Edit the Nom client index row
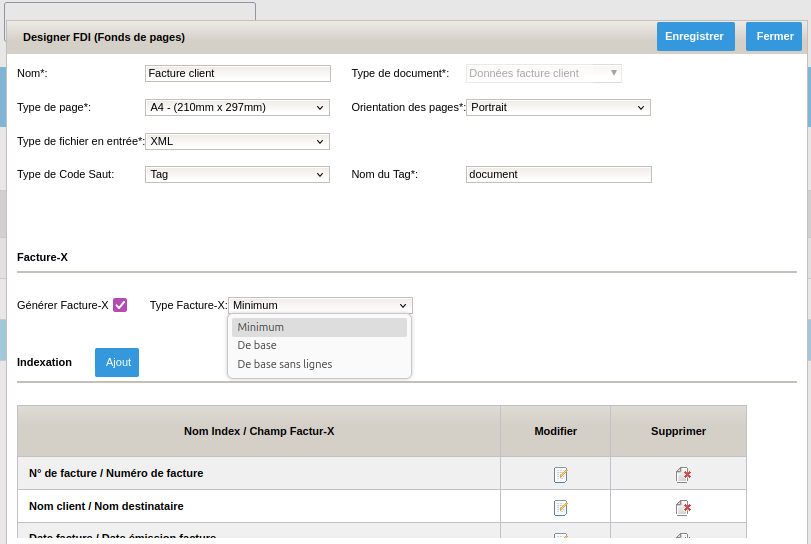The height and width of the screenshot is (544, 811). pos(560,507)
